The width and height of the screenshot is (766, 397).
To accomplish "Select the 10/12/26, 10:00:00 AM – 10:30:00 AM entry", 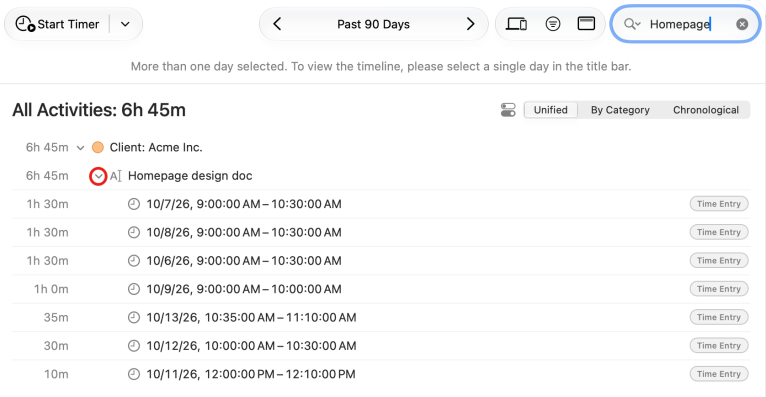I will pyautogui.click(x=381, y=346).
